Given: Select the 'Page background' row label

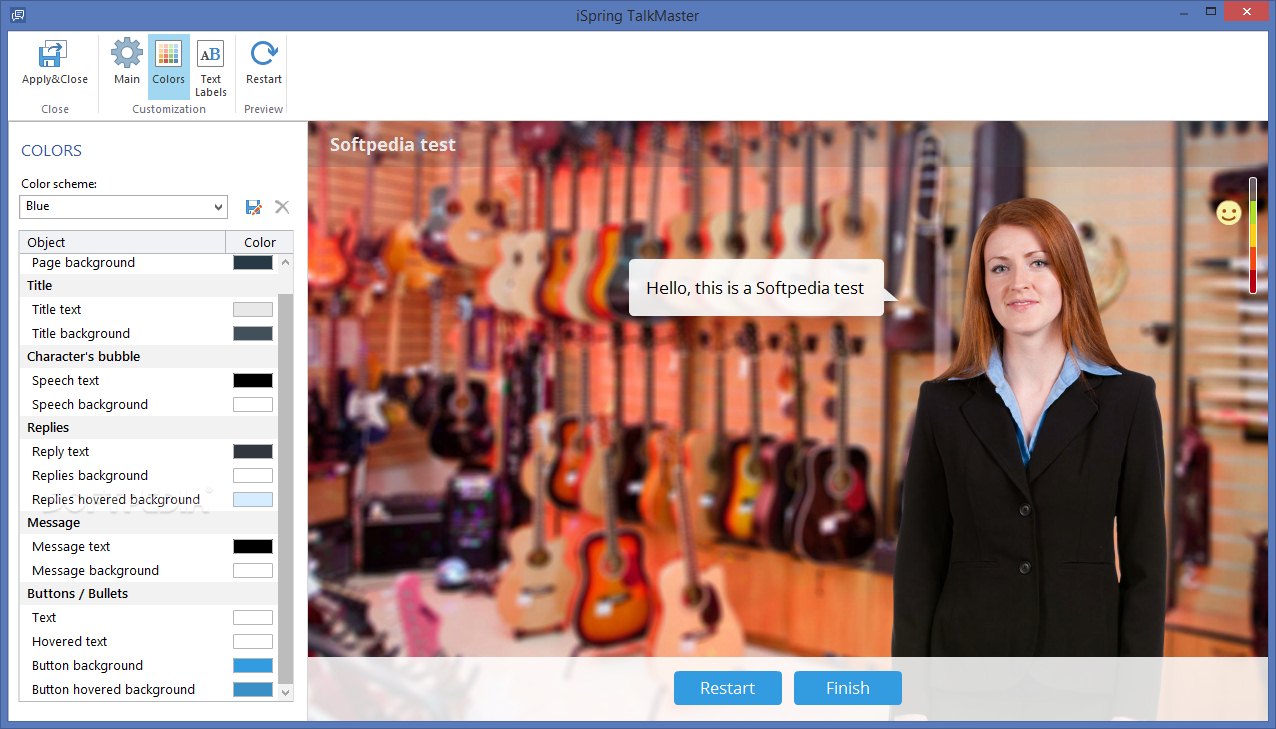Looking at the screenshot, I should pos(83,262).
